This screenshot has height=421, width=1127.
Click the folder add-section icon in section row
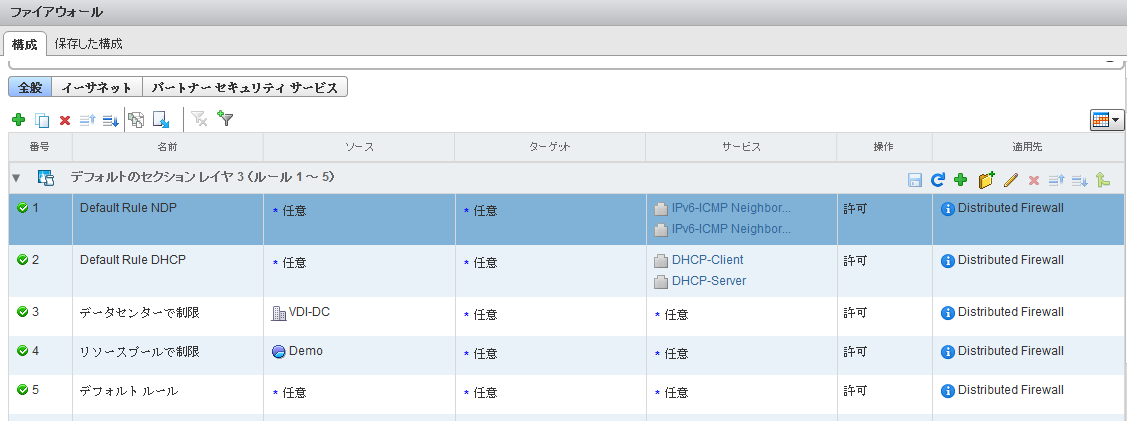coord(987,180)
